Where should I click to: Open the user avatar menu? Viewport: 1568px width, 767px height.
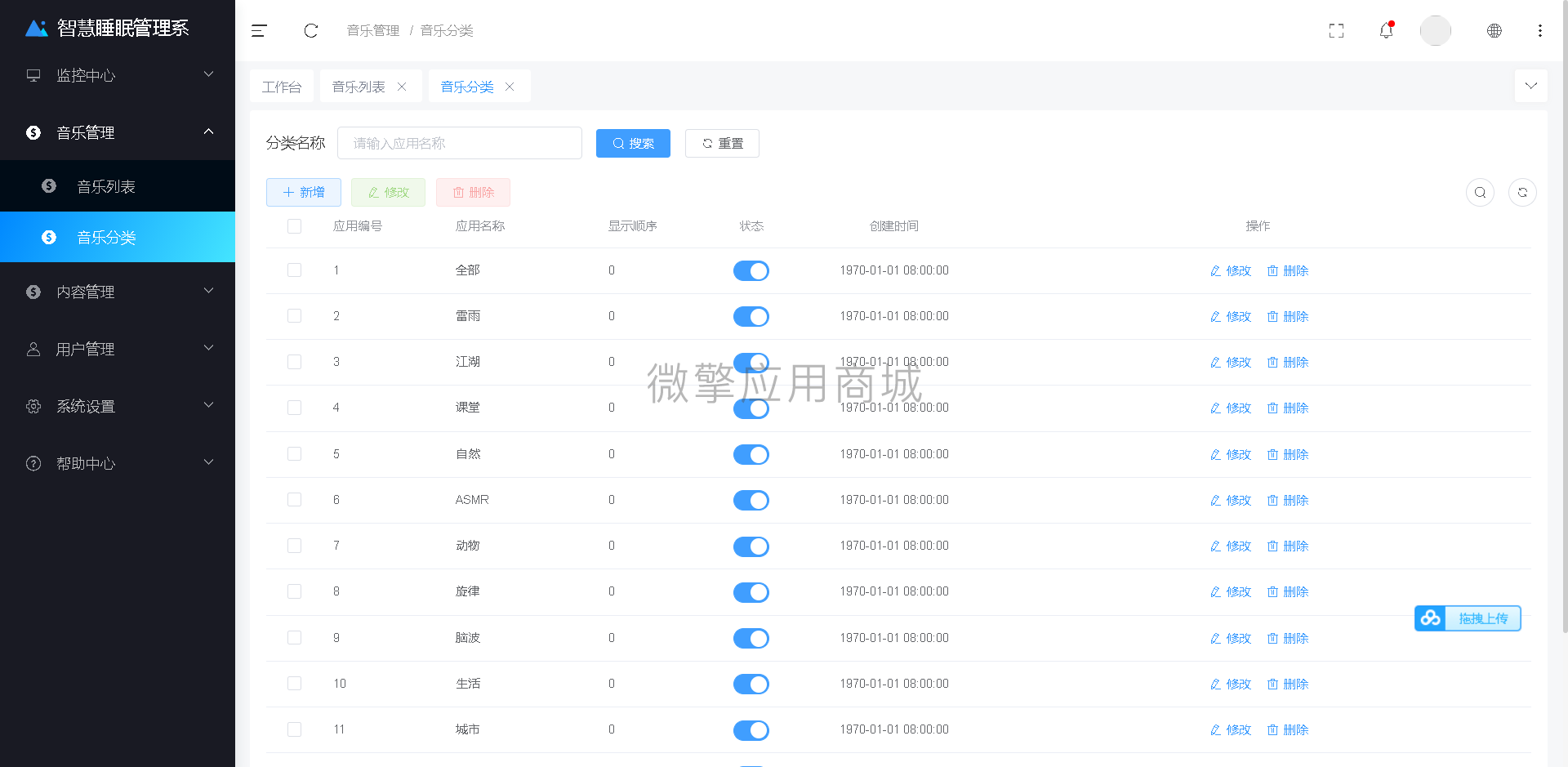tap(1436, 31)
